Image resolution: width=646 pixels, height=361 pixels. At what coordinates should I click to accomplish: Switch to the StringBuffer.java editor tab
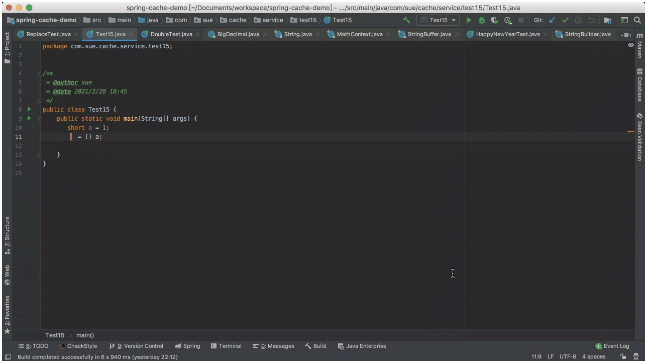(x=428, y=34)
